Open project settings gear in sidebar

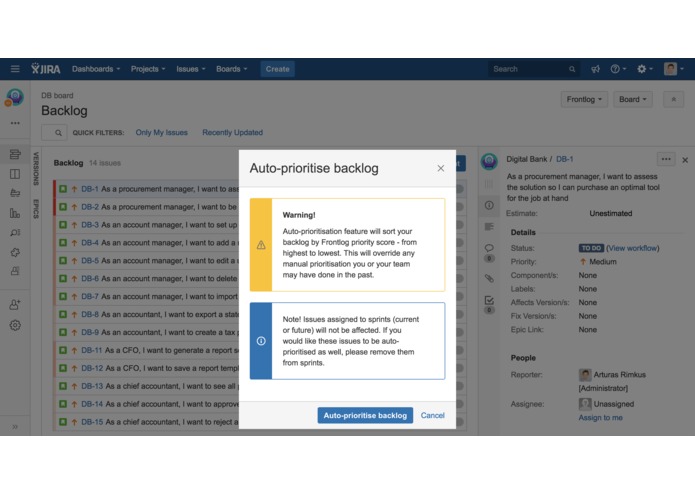(15, 325)
